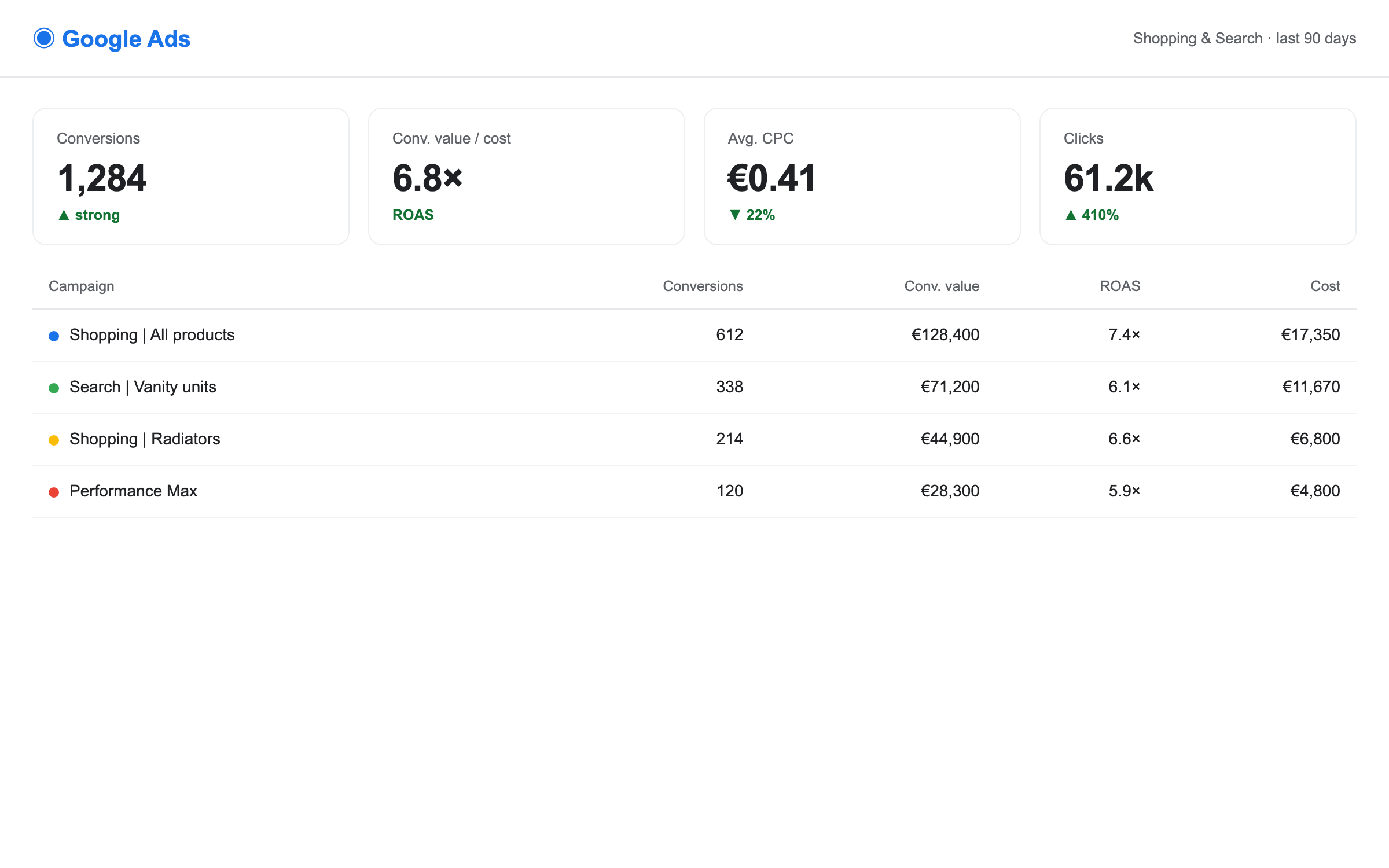Select the Clicks 61.2k card

pyautogui.click(x=1198, y=176)
